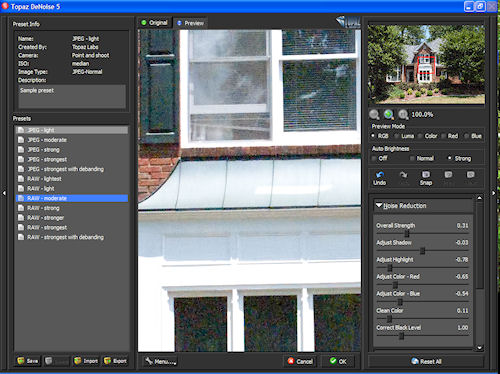This screenshot has height=374, width=500.
Task: Switch to the Original view tab
Action: pyautogui.click(x=154, y=23)
